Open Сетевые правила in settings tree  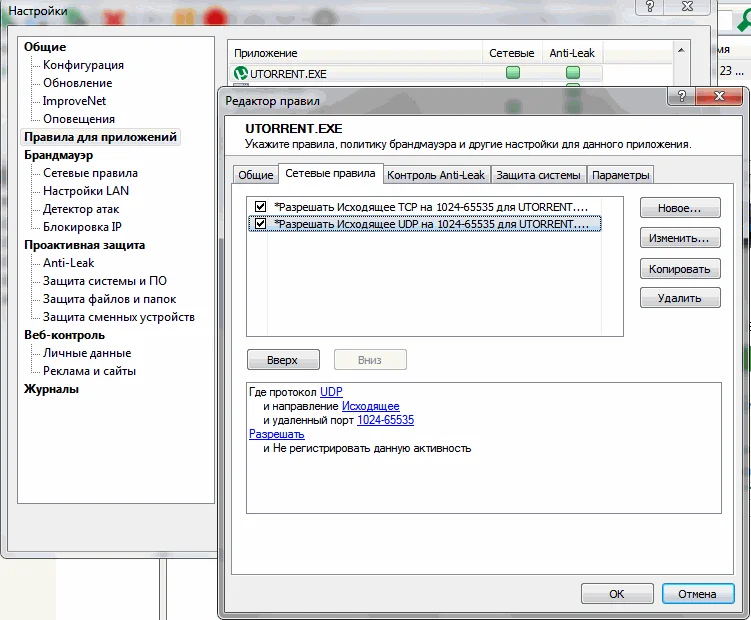(x=91, y=173)
